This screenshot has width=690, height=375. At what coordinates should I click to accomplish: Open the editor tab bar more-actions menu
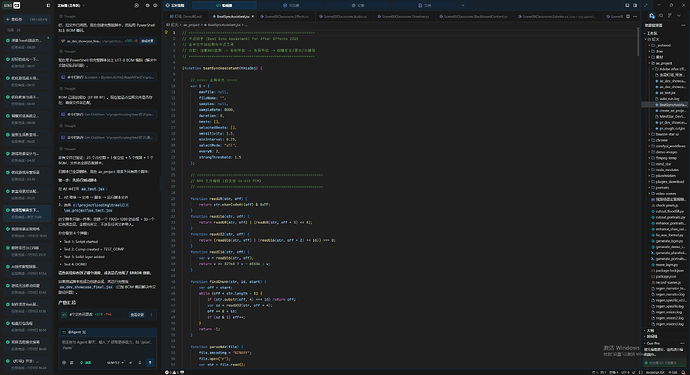(x=635, y=16)
